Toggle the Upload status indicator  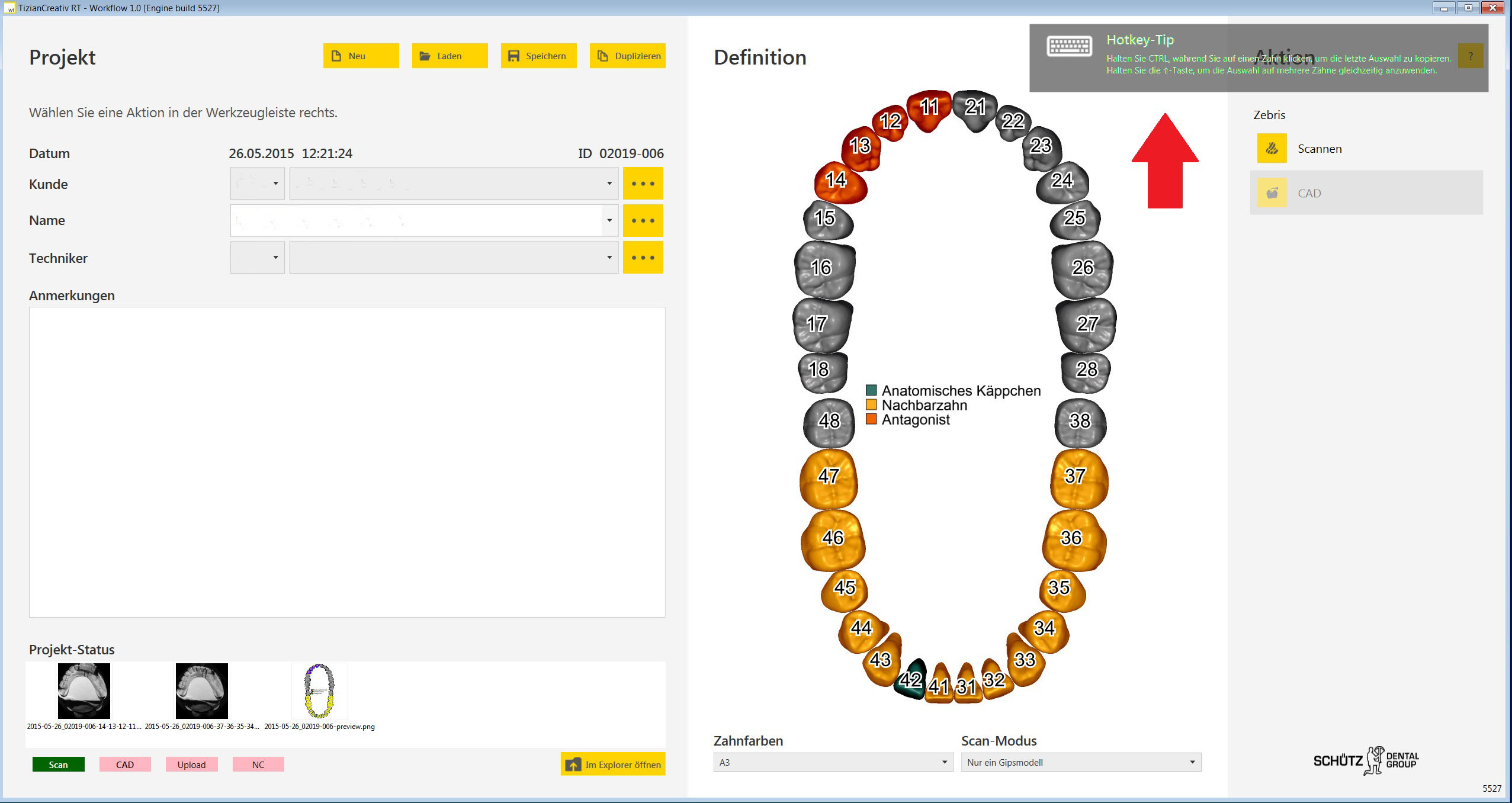pyautogui.click(x=191, y=765)
